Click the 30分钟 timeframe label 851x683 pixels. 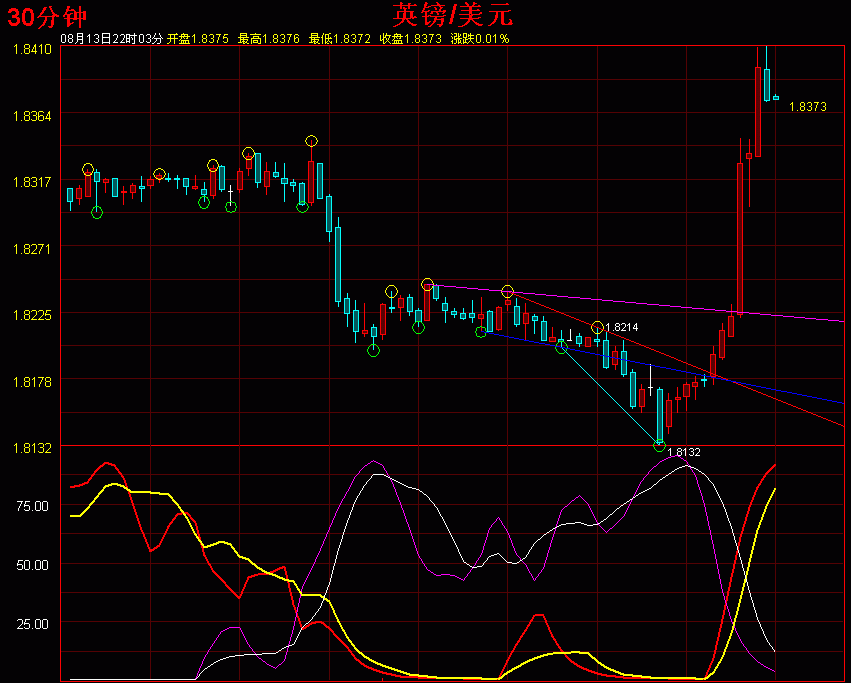click(x=46, y=15)
